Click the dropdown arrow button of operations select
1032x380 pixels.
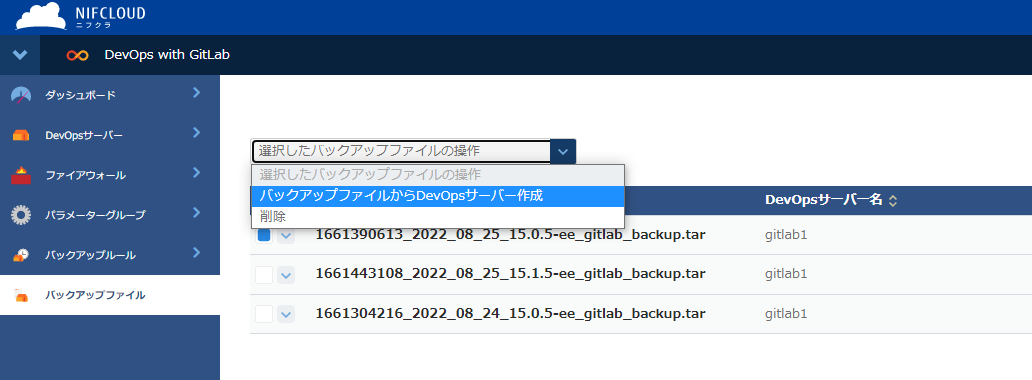coord(563,151)
